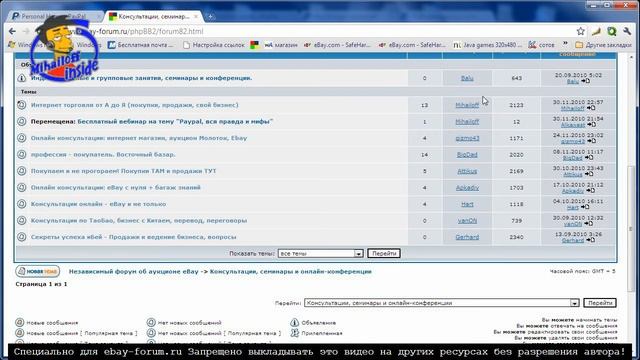Open topic профессия - покупатель. Восточный базар
This screenshot has height=360, width=640.
coord(103,155)
